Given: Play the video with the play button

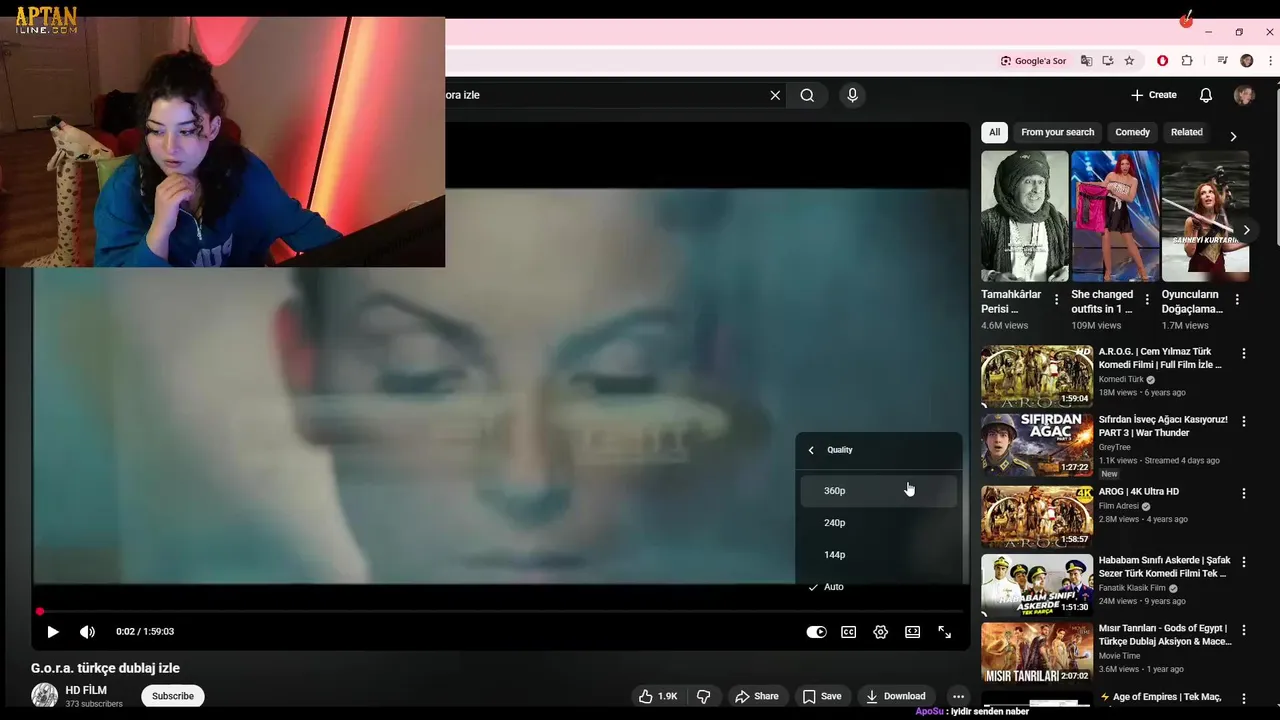Looking at the screenshot, I should (x=53, y=632).
